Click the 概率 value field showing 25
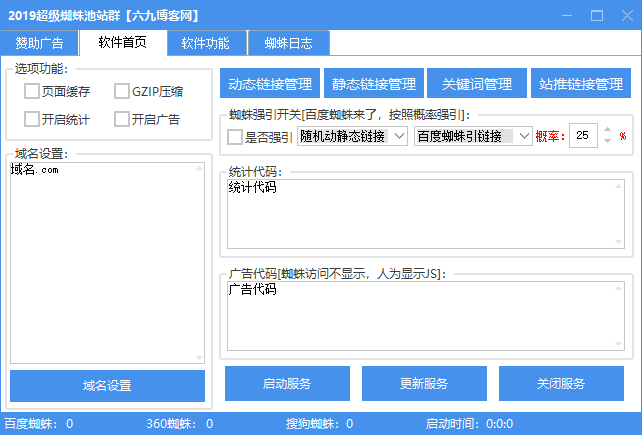 click(583, 136)
